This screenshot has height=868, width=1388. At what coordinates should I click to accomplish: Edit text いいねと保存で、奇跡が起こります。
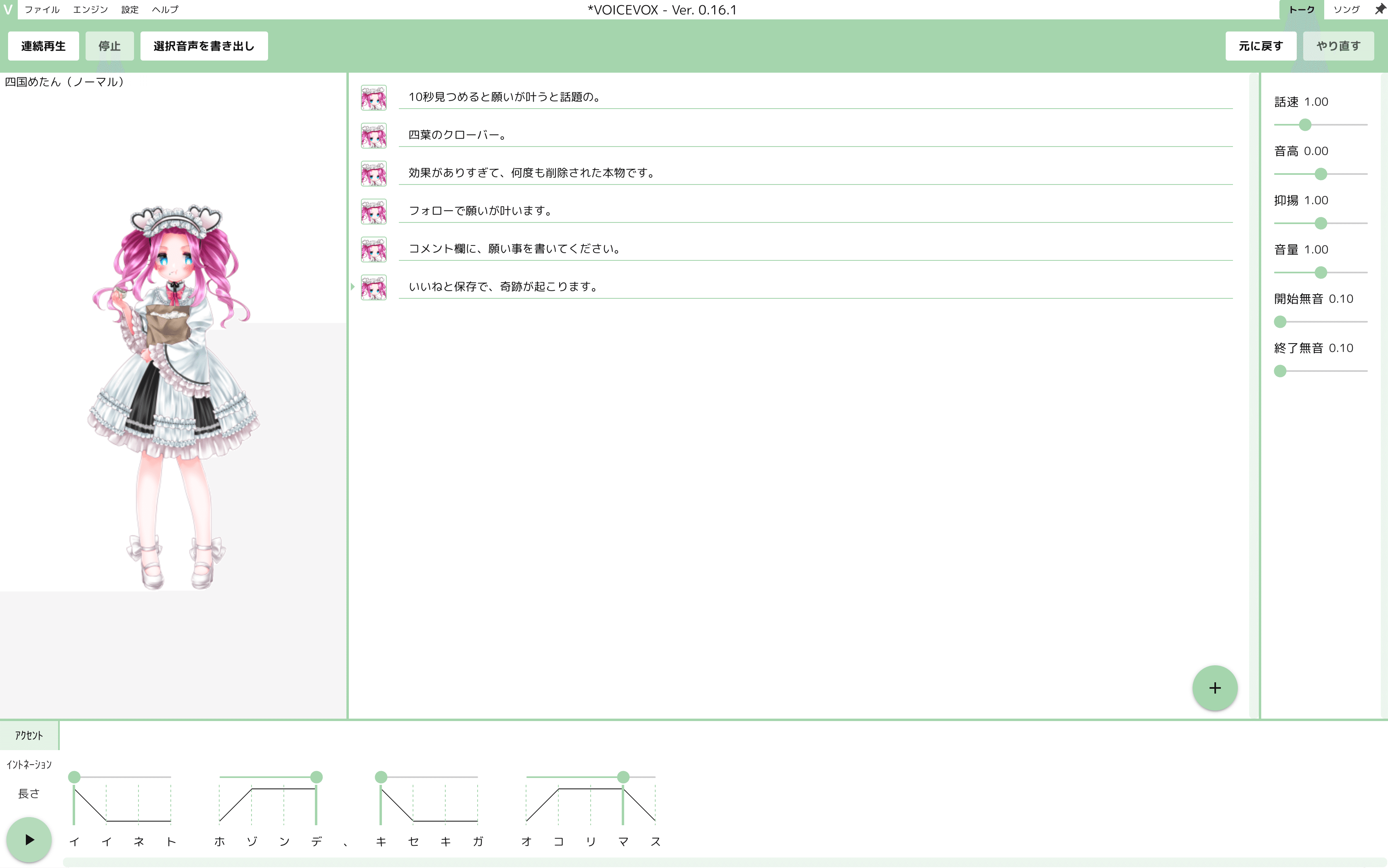816,287
